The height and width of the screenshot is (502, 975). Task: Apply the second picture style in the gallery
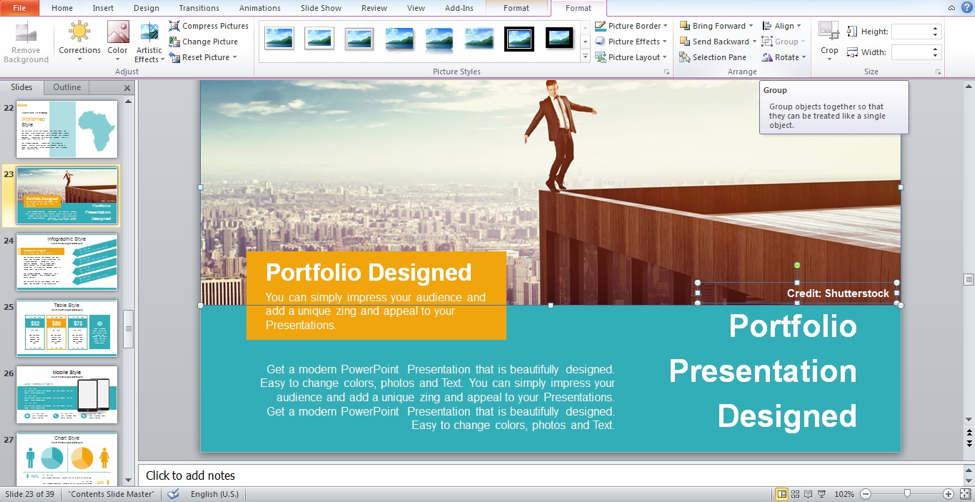319,39
